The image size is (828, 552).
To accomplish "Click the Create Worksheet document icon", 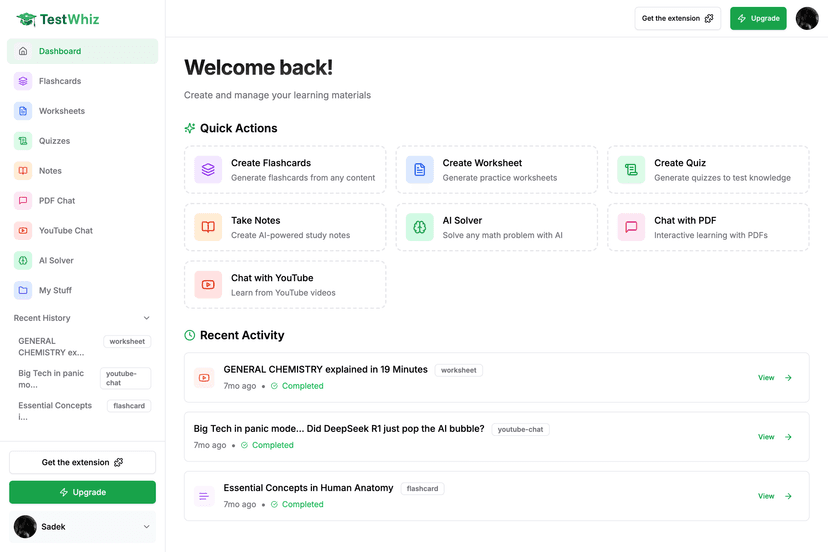I will coord(420,170).
